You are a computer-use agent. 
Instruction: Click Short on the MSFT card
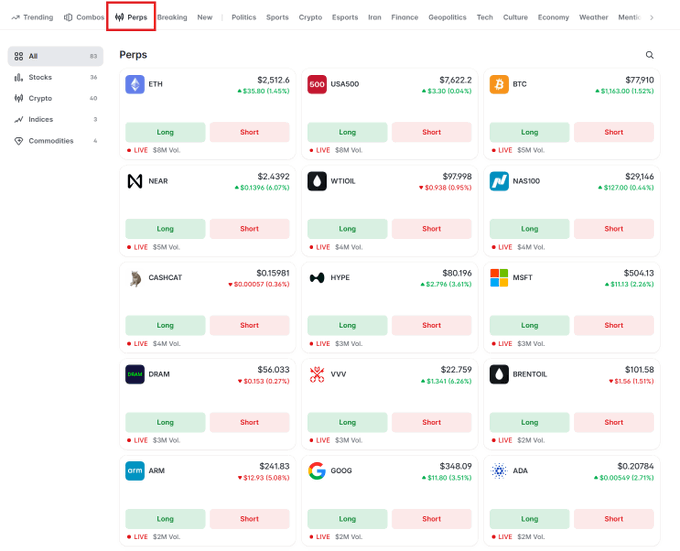(614, 326)
